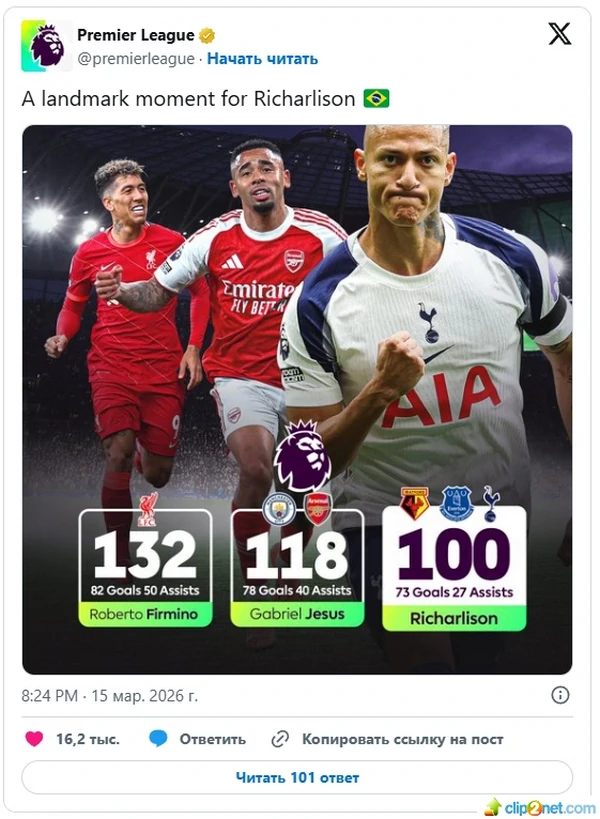Click the Ответить reply button
600x819 pixels.
coord(213,739)
